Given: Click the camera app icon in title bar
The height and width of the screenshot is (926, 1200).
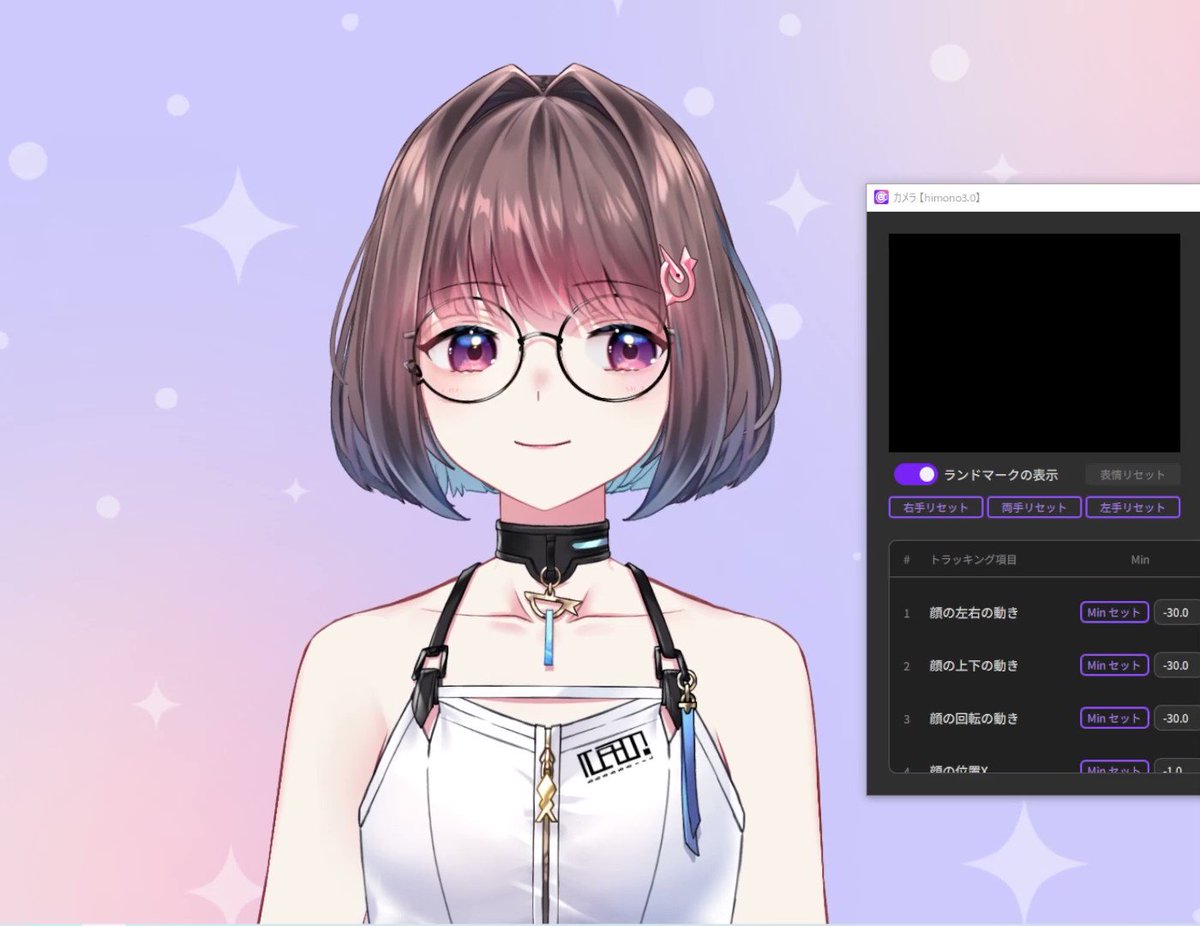Looking at the screenshot, I should click(881, 198).
